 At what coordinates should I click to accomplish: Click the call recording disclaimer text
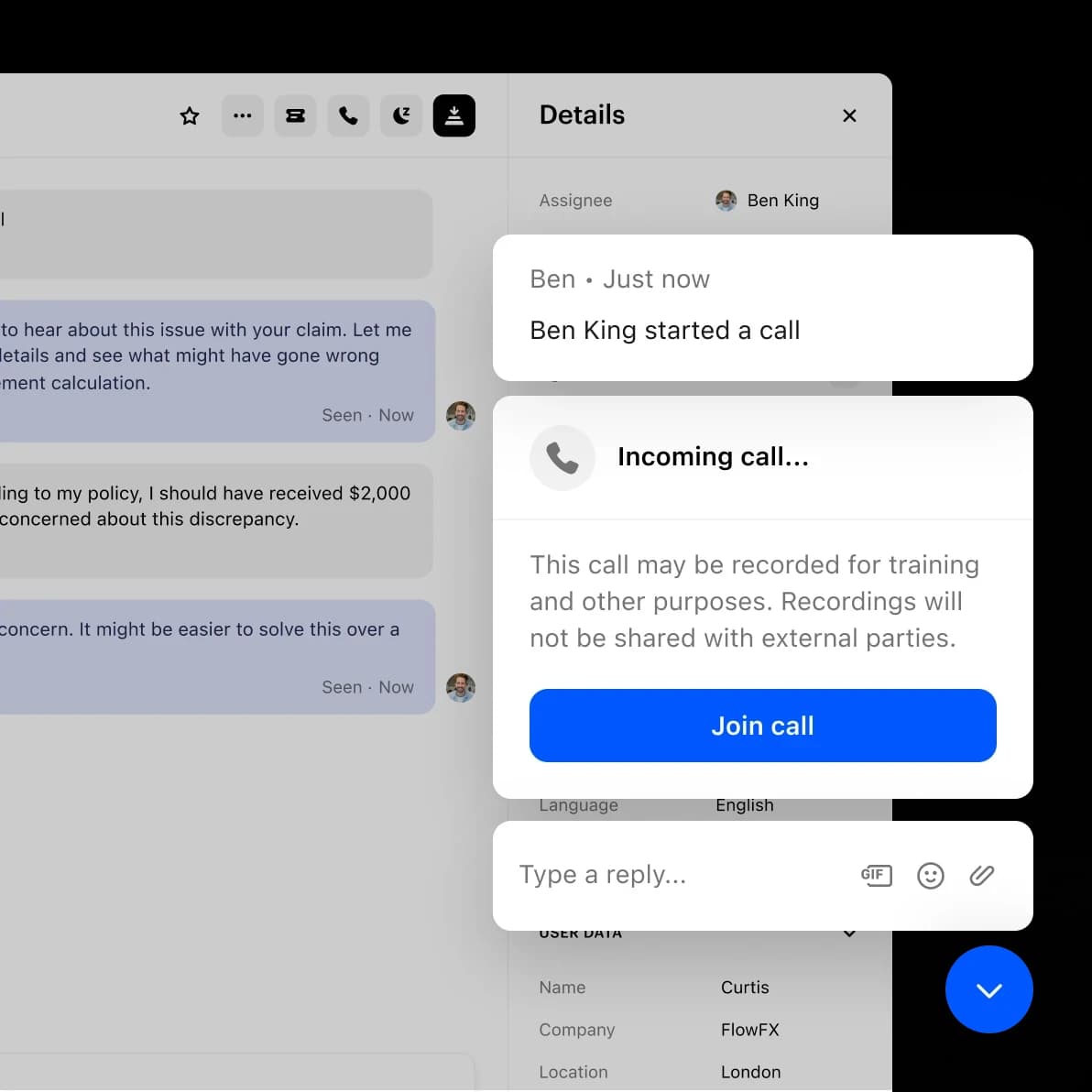click(754, 601)
